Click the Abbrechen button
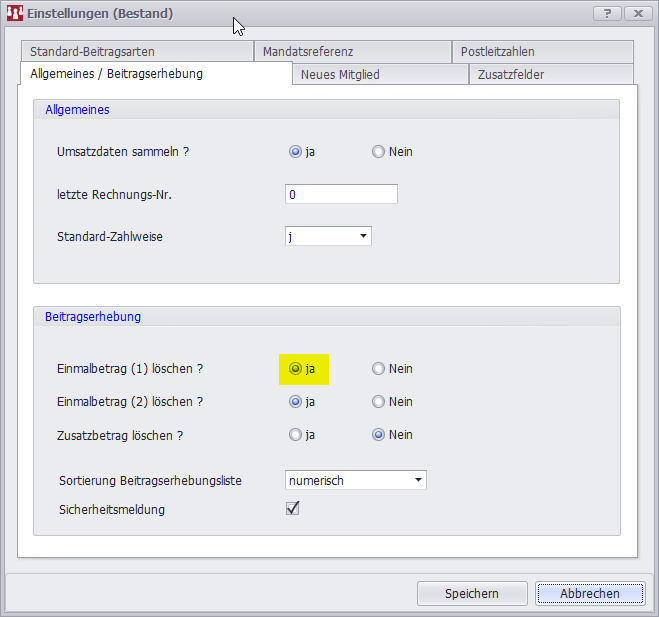 point(589,593)
